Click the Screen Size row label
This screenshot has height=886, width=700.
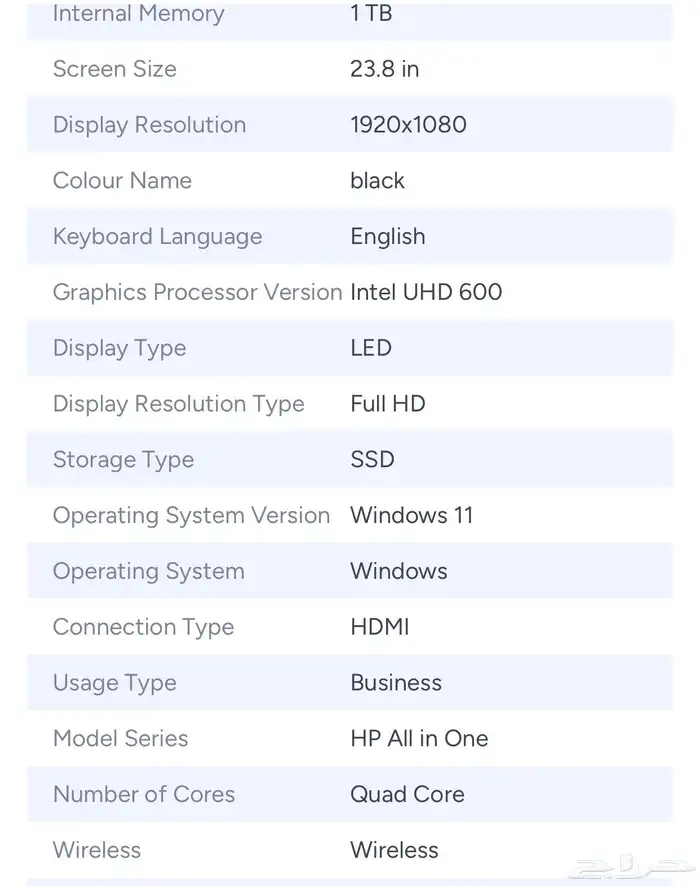[114, 69]
